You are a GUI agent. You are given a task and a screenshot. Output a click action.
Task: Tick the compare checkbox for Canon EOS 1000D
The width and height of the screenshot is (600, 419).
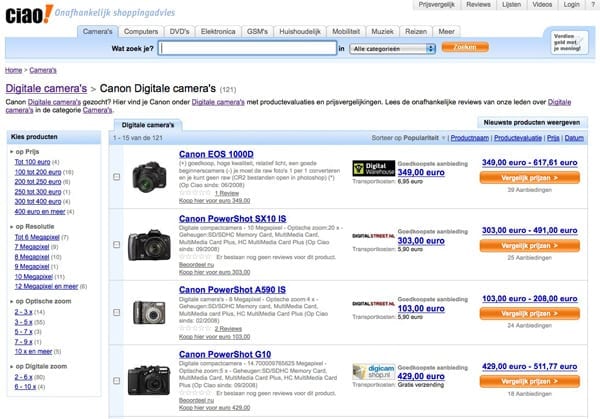tap(117, 177)
